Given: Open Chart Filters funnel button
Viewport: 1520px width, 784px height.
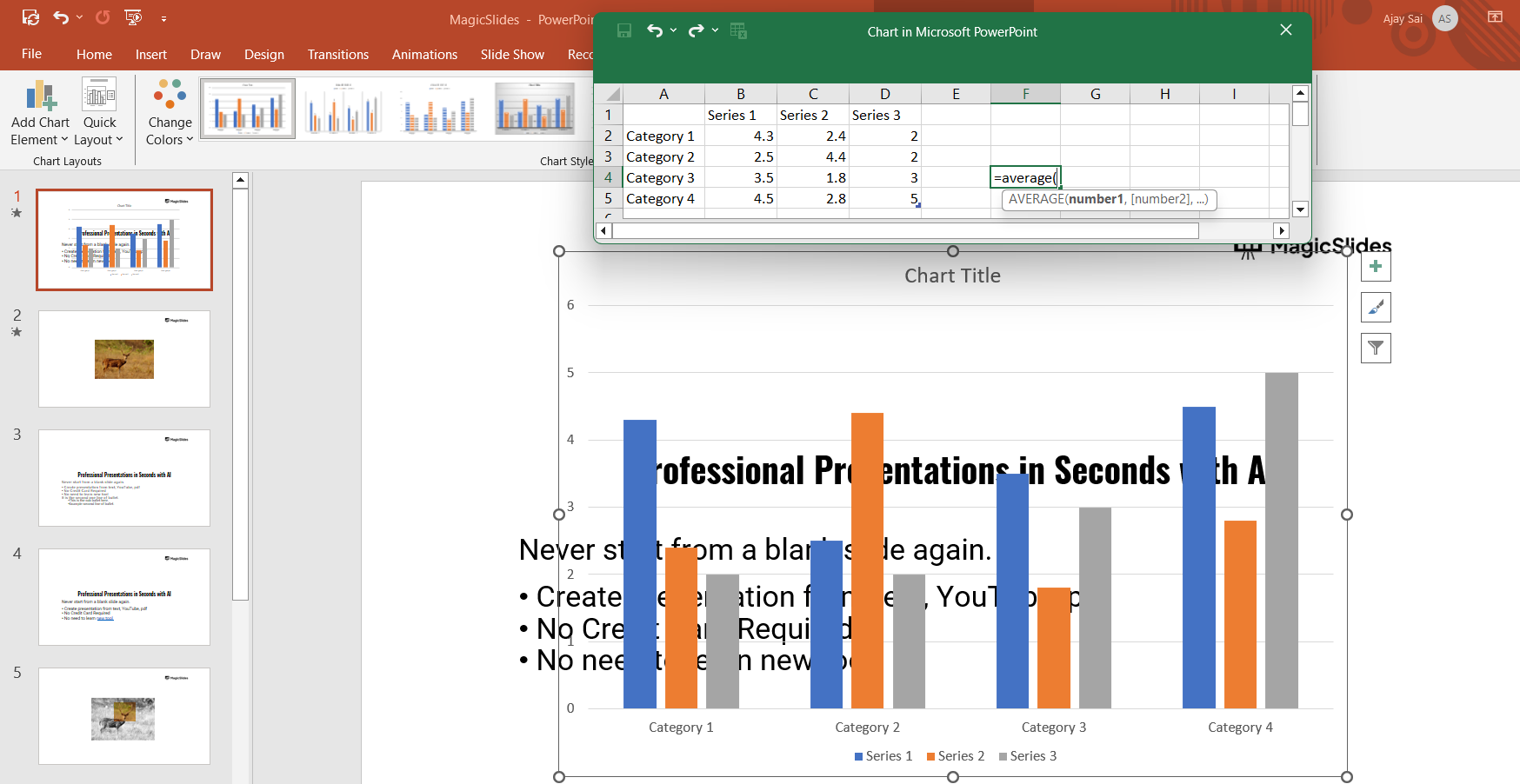Looking at the screenshot, I should click(1376, 348).
